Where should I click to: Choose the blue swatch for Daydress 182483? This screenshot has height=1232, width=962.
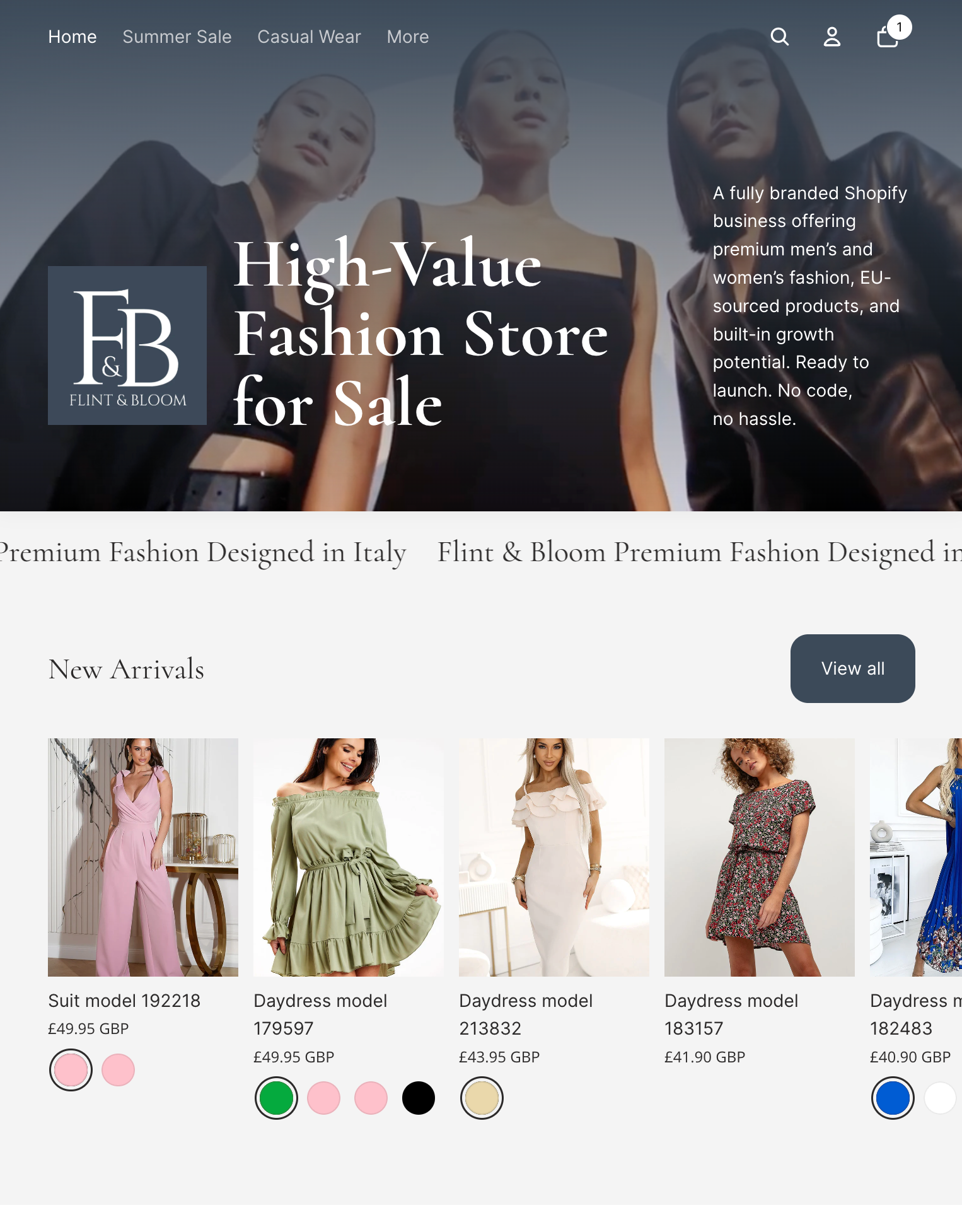tap(893, 1098)
